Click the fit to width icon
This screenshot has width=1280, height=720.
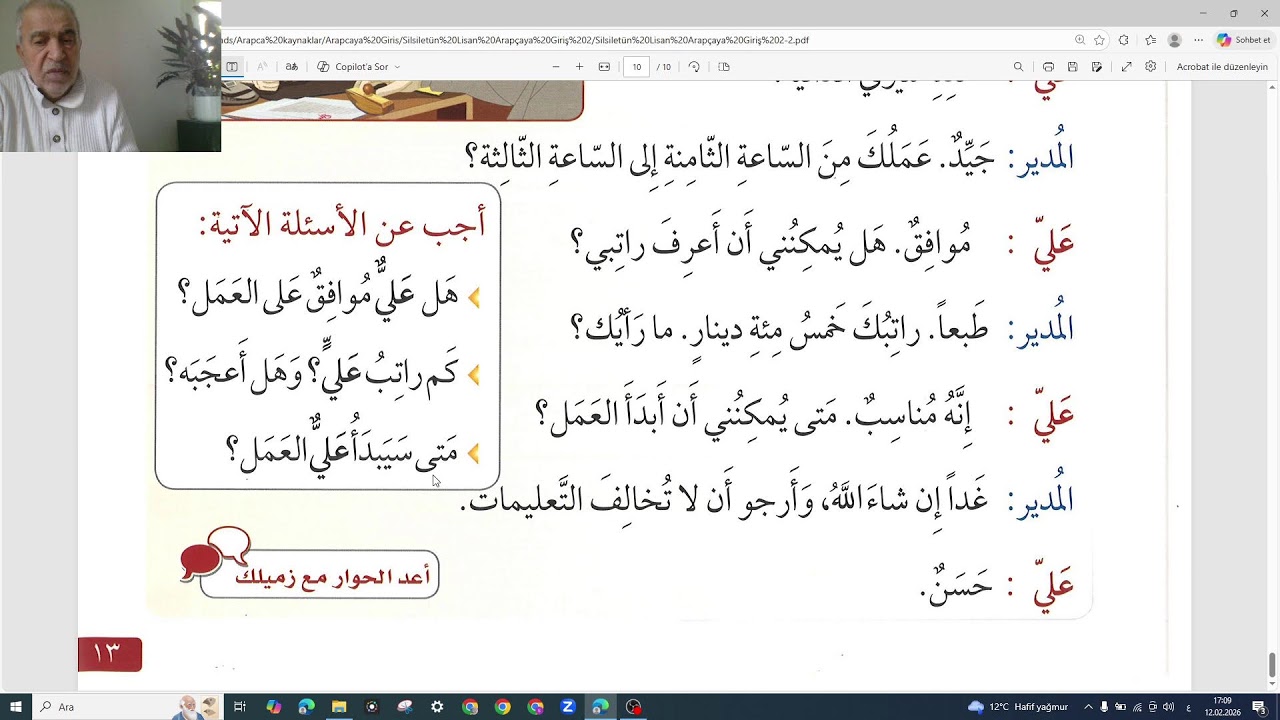(604, 67)
